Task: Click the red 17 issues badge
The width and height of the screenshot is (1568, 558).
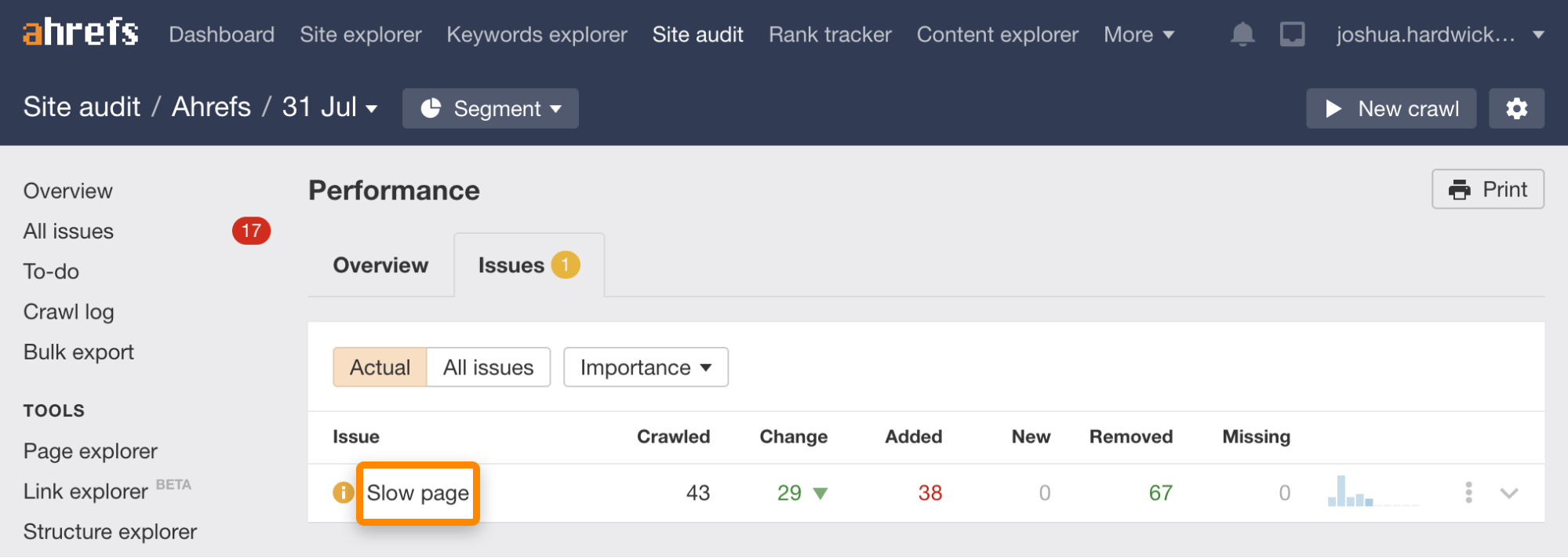Action: click(251, 231)
